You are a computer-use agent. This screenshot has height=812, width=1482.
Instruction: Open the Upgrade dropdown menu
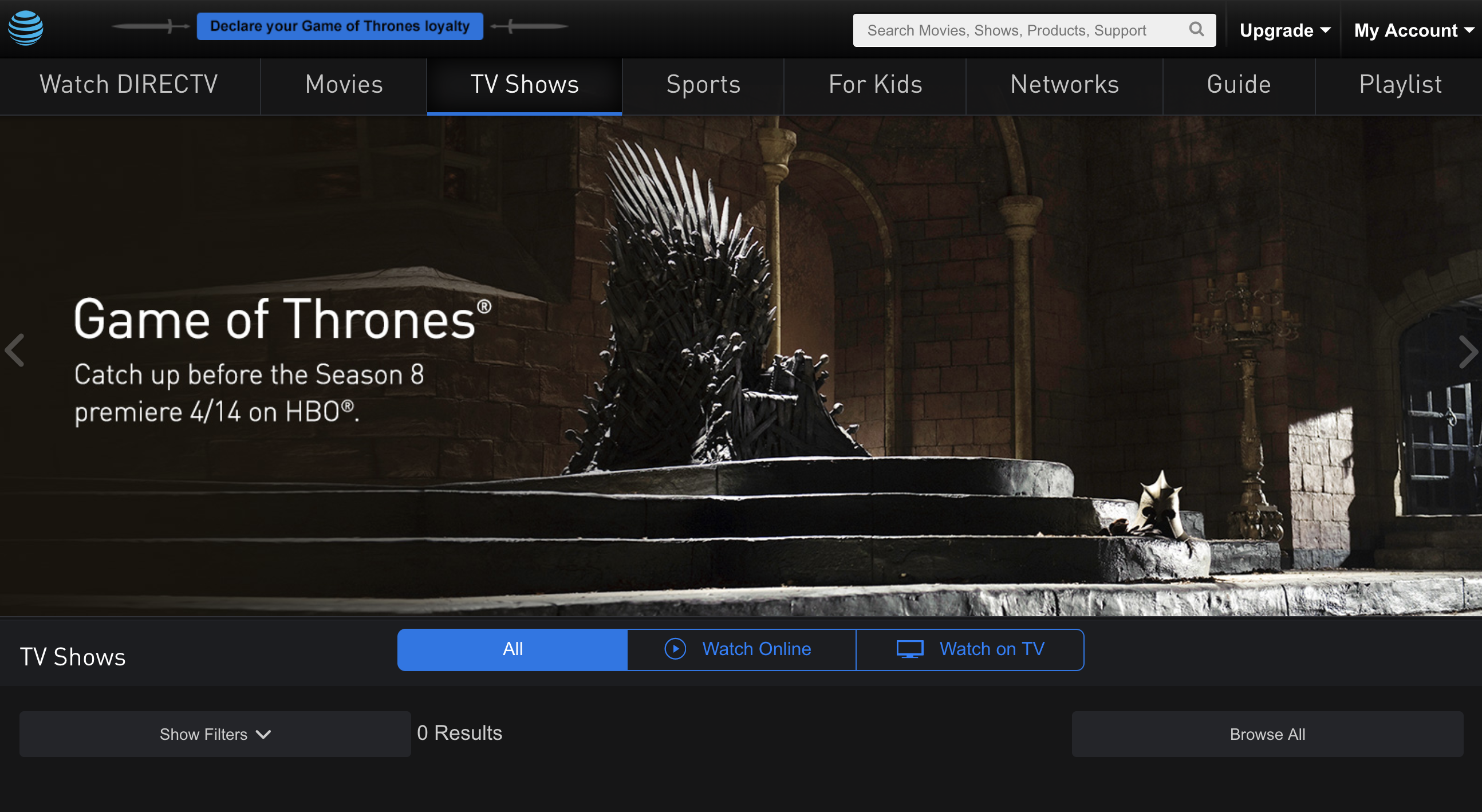(1284, 30)
